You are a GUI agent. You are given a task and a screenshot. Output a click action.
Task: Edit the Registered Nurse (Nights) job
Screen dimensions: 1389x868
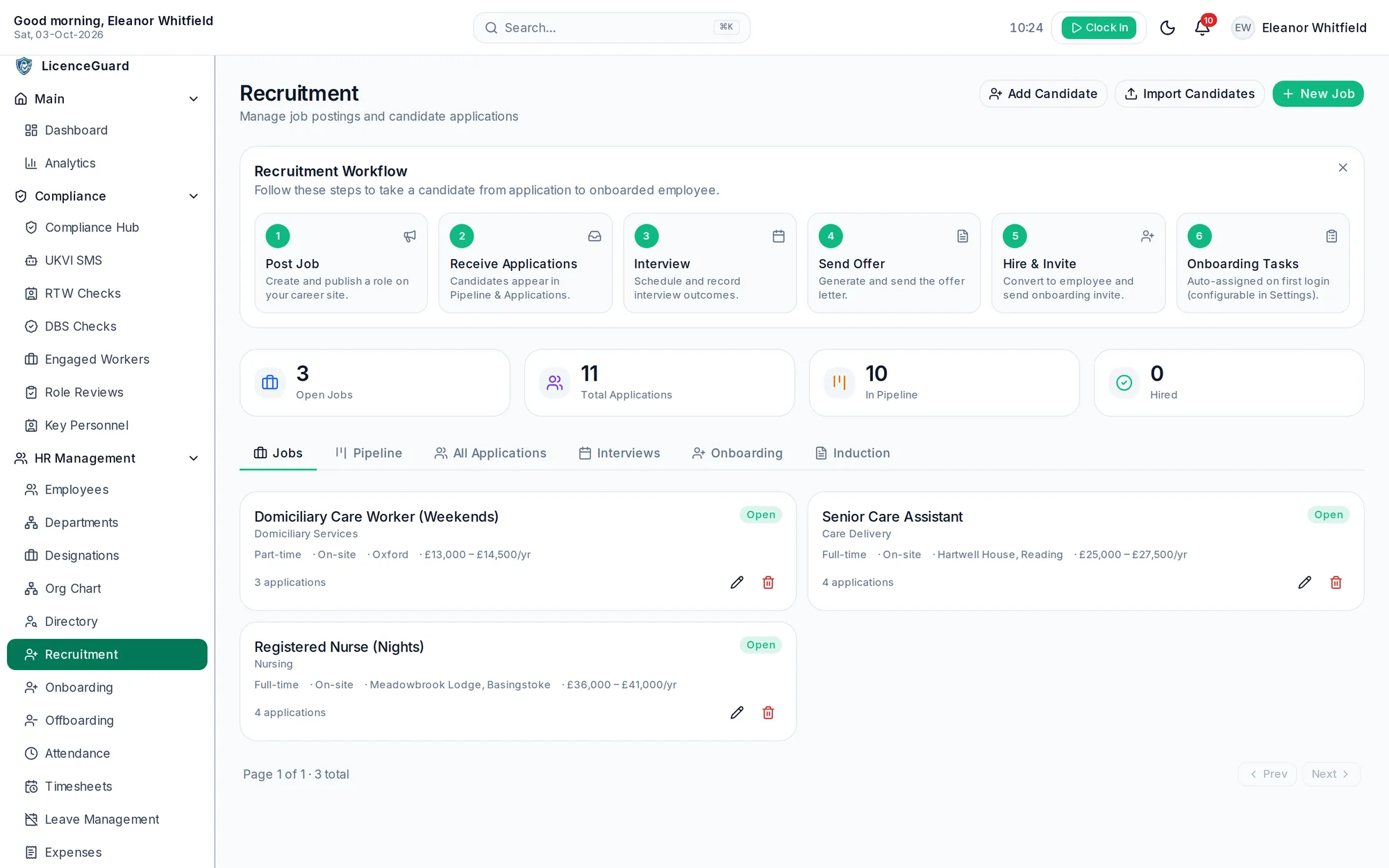[737, 712]
